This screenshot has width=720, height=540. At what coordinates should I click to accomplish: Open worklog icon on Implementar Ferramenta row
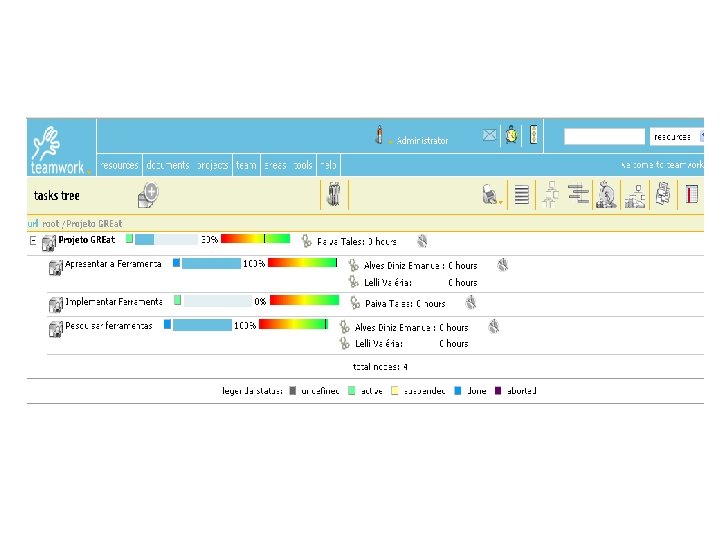[x=471, y=303]
